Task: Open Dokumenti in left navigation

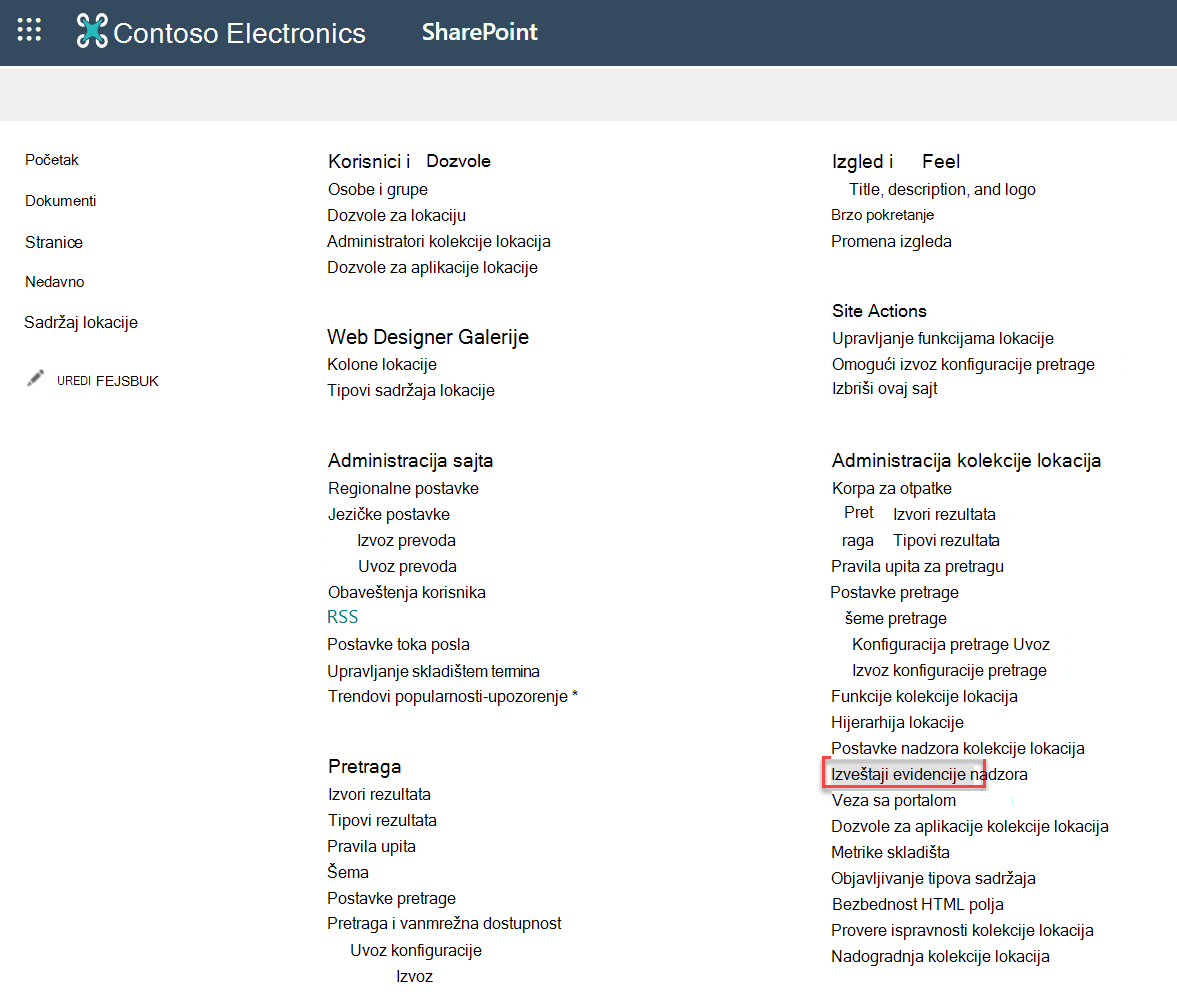Action: pyautogui.click(x=61, y=201)
